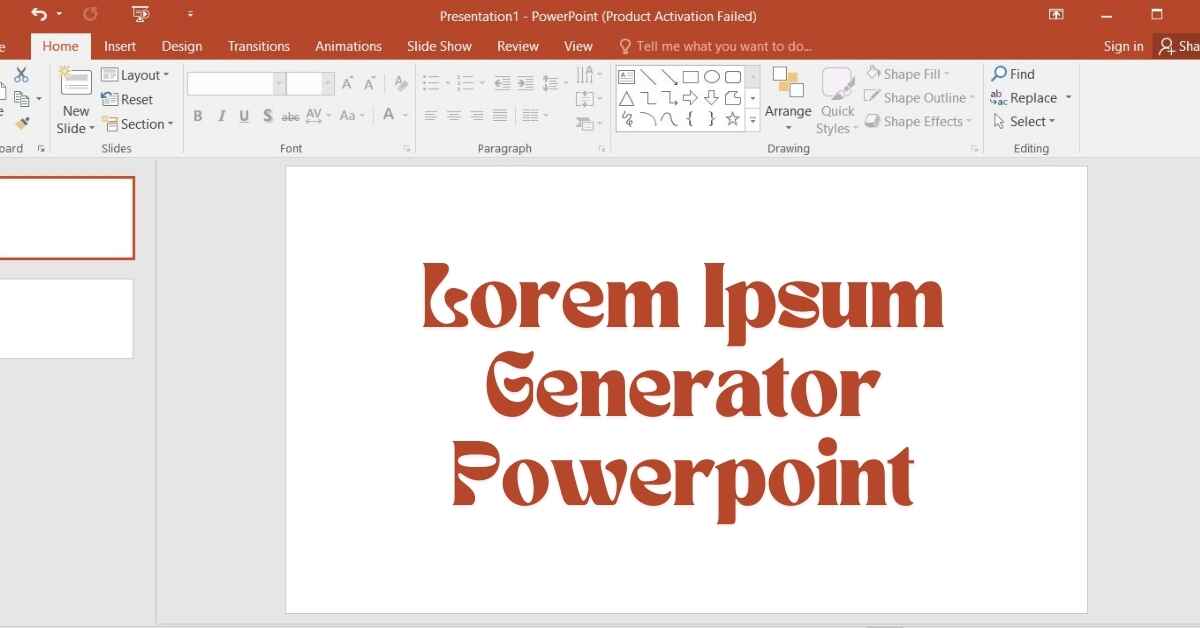This screenshot has width=1200, height=628.
Task: Click the Undo arrow in title bar
Action: [39, 15]
